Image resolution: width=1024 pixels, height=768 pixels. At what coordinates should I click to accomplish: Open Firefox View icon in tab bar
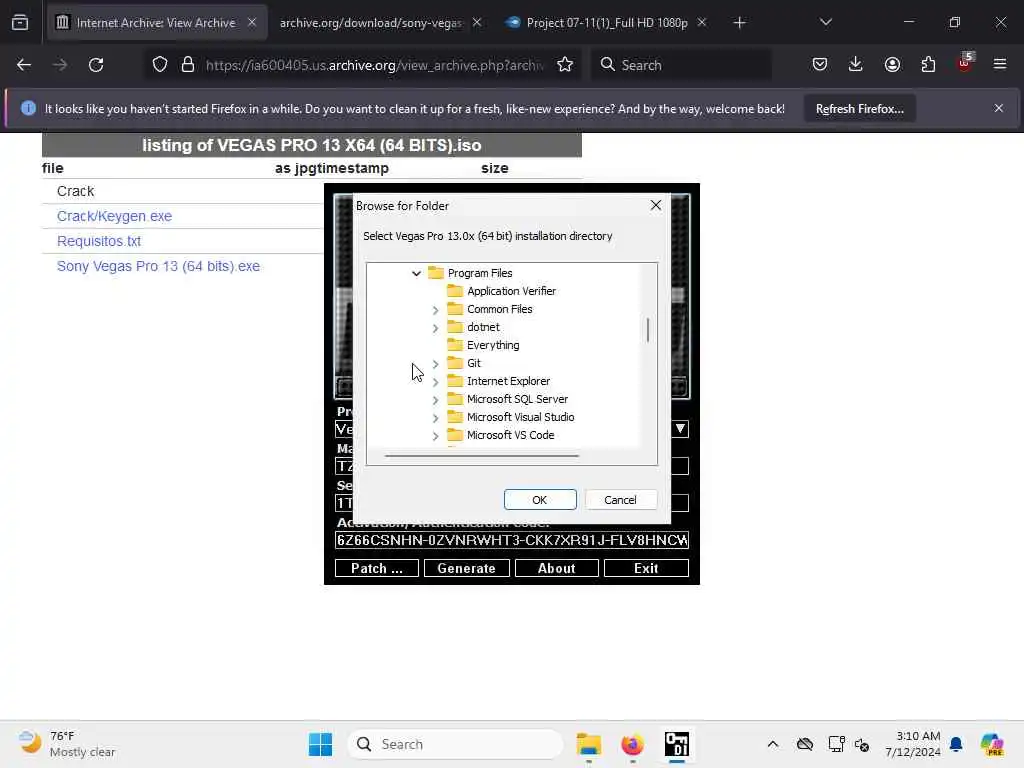[x=20, y=23]
